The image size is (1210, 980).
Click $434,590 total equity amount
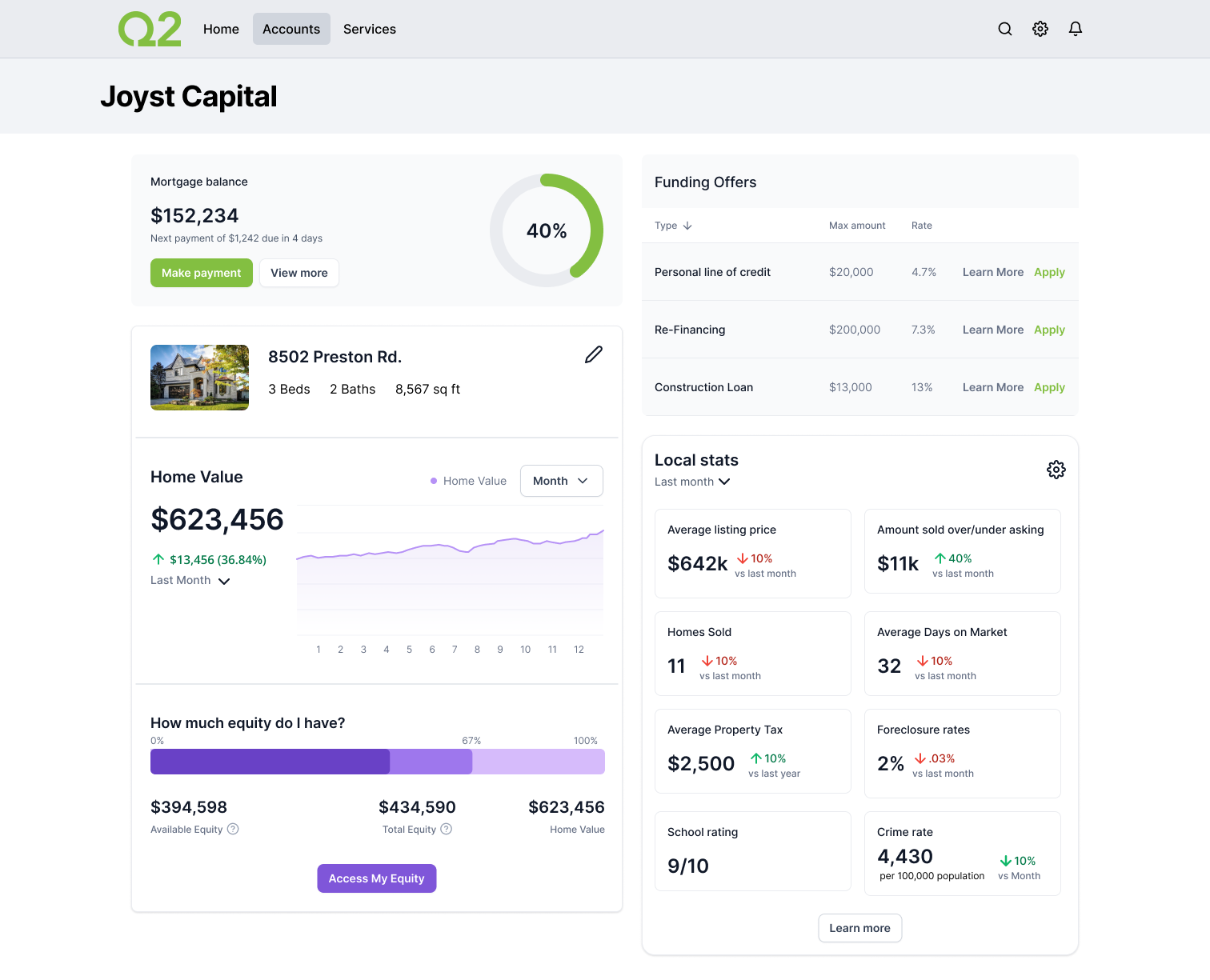(x=417, y=807)
